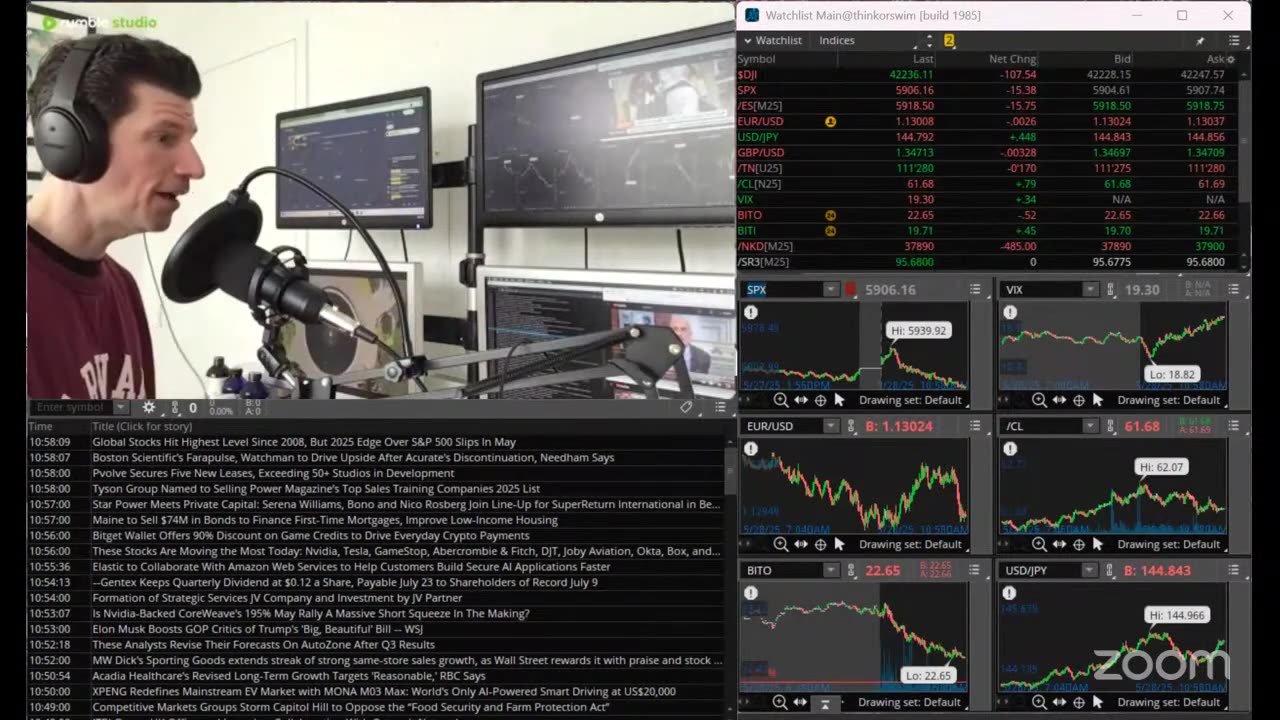Toggle the chain link icon on /CL chart
The image size is (1280, 720).
pyautogui.click(x=1111, y=426)
